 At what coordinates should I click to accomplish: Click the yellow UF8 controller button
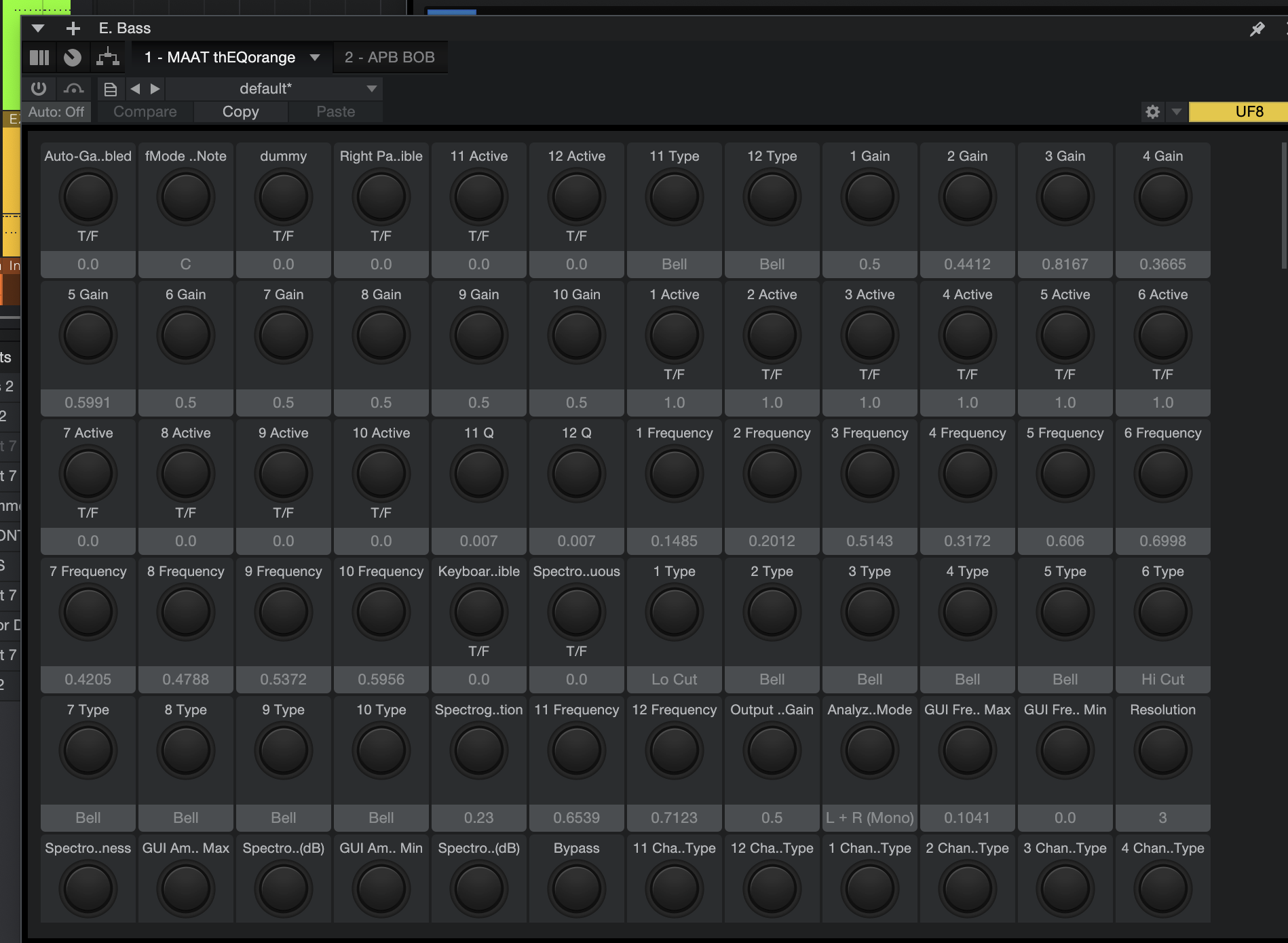(x=1238, y=112)
